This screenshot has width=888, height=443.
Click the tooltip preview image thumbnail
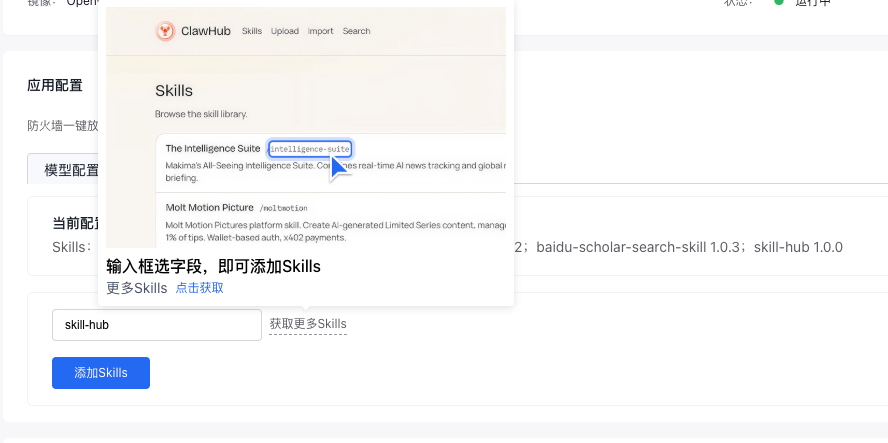click(306, 127)
